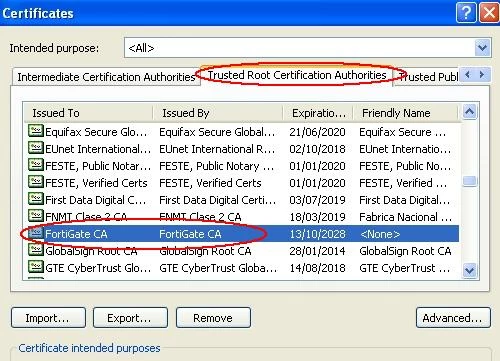The image size is (500, 361).
Task: Select 'GlobalSign Root CA' issued-to entry
Action: point(91,251)
